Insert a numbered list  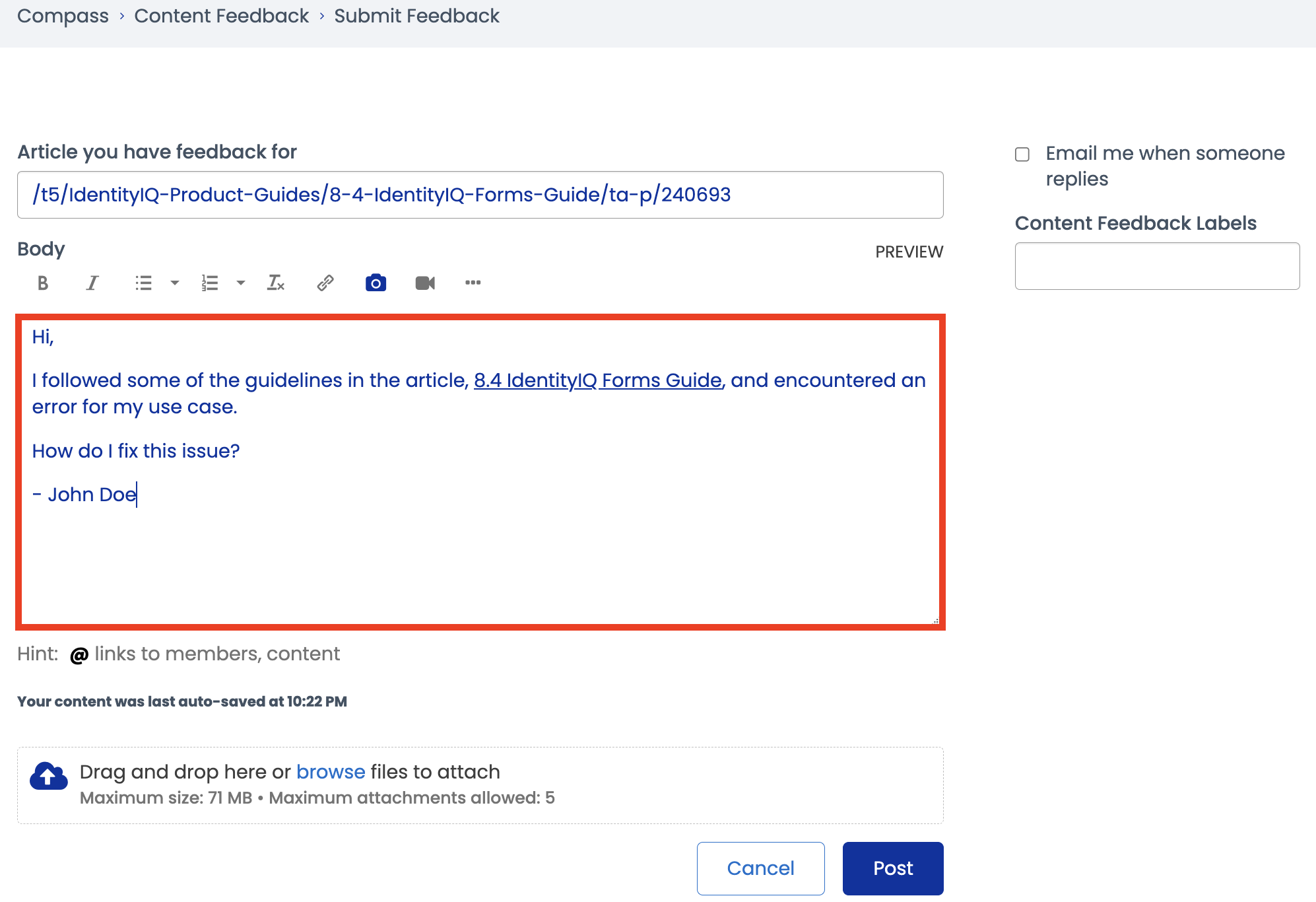209,283
